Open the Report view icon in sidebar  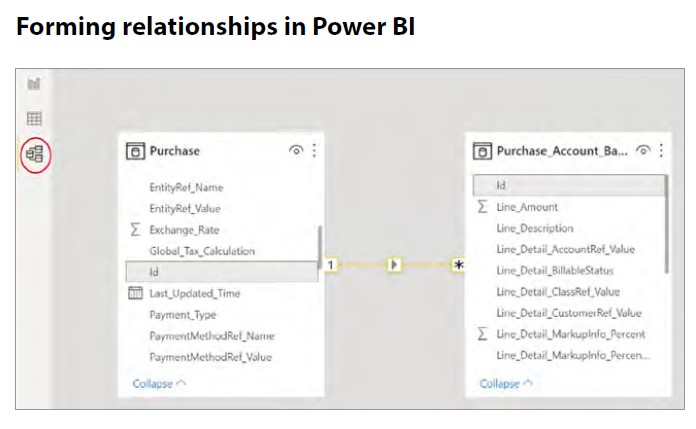click(34, 86)
